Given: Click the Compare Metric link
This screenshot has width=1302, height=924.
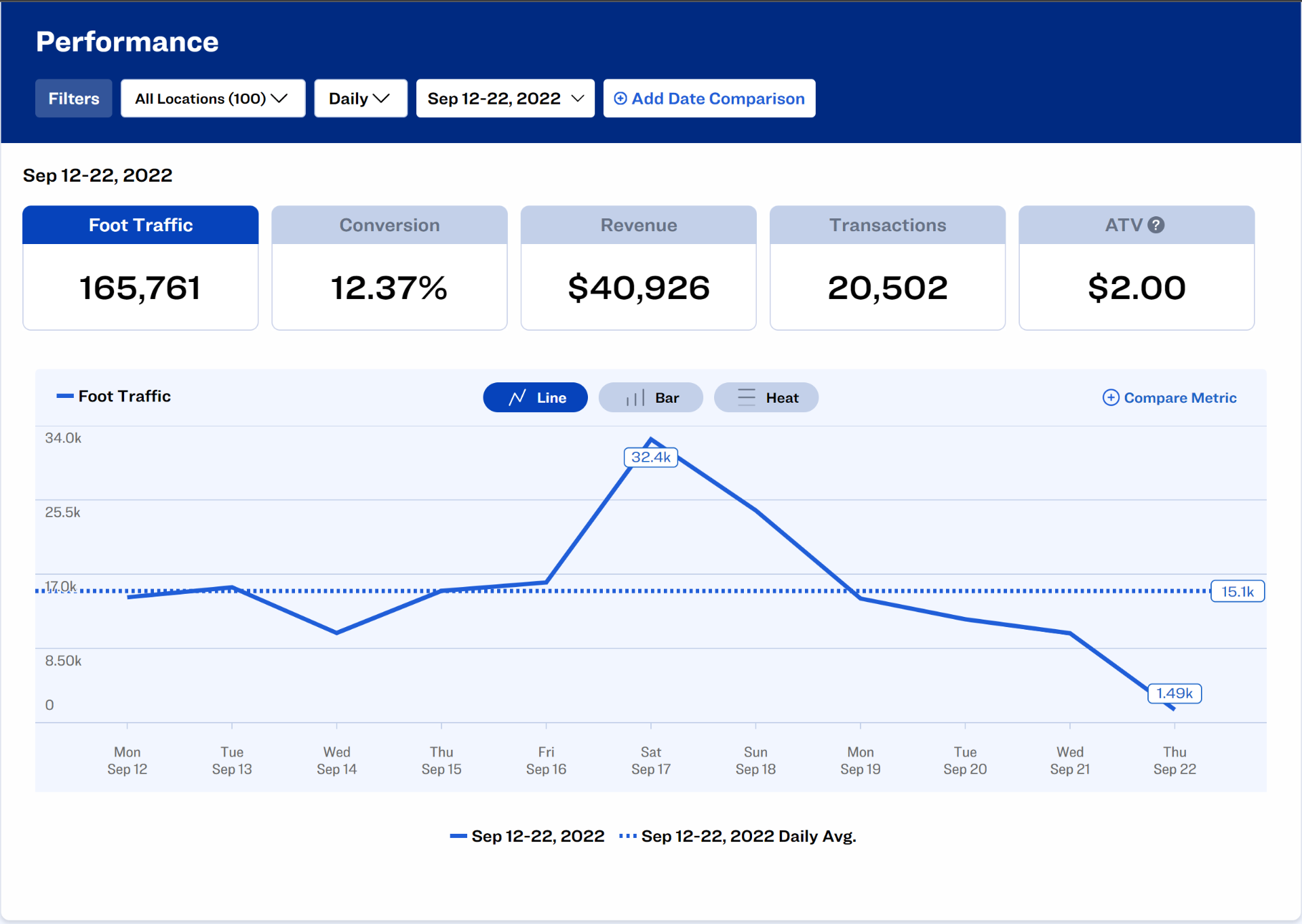Looking at the screenshot, I should coord(1179,398).
